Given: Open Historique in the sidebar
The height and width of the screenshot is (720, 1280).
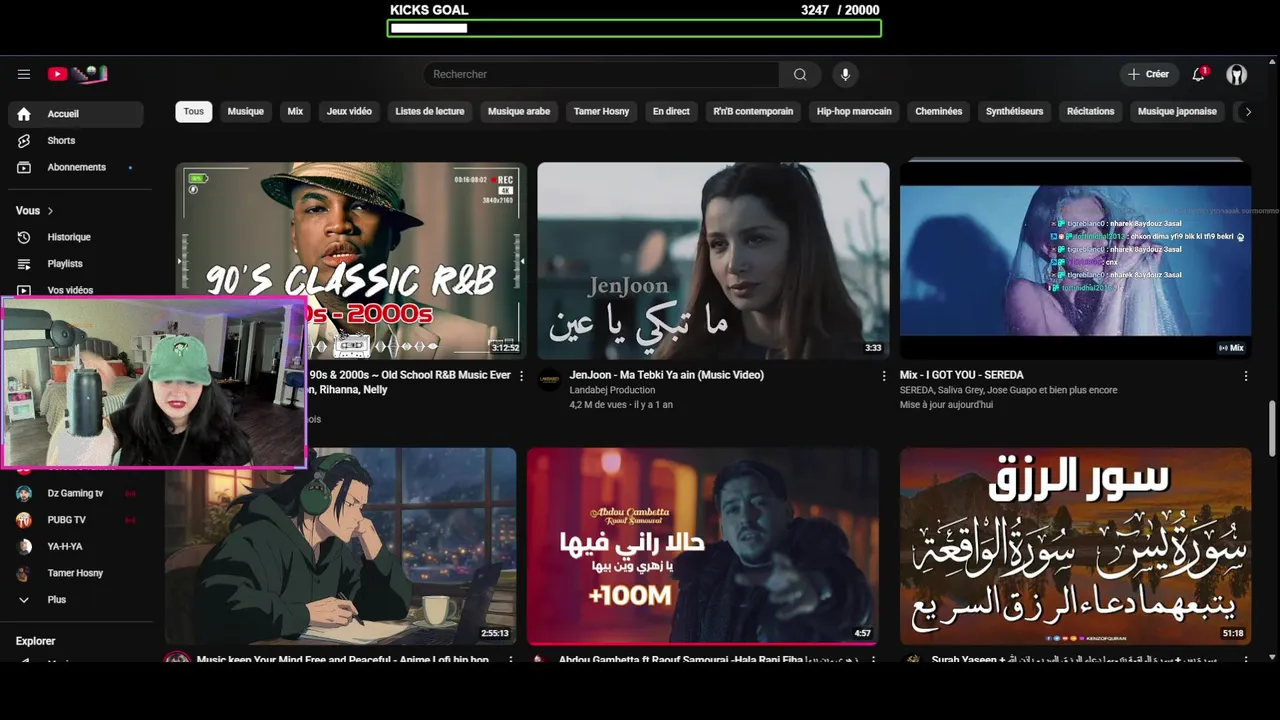Looking at the screenshot, I should click(76, 237).
